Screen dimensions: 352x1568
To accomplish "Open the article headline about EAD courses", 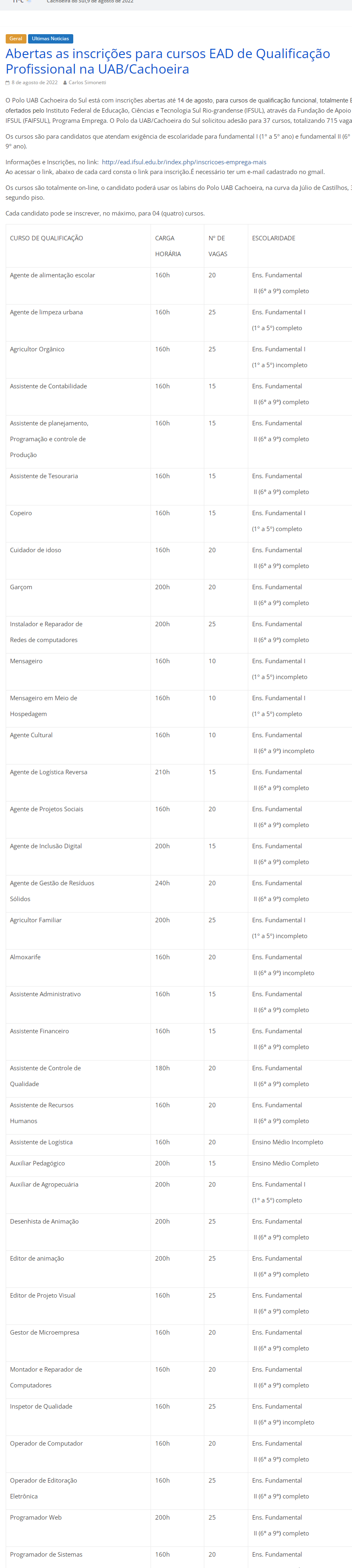I will pos(168,61).
